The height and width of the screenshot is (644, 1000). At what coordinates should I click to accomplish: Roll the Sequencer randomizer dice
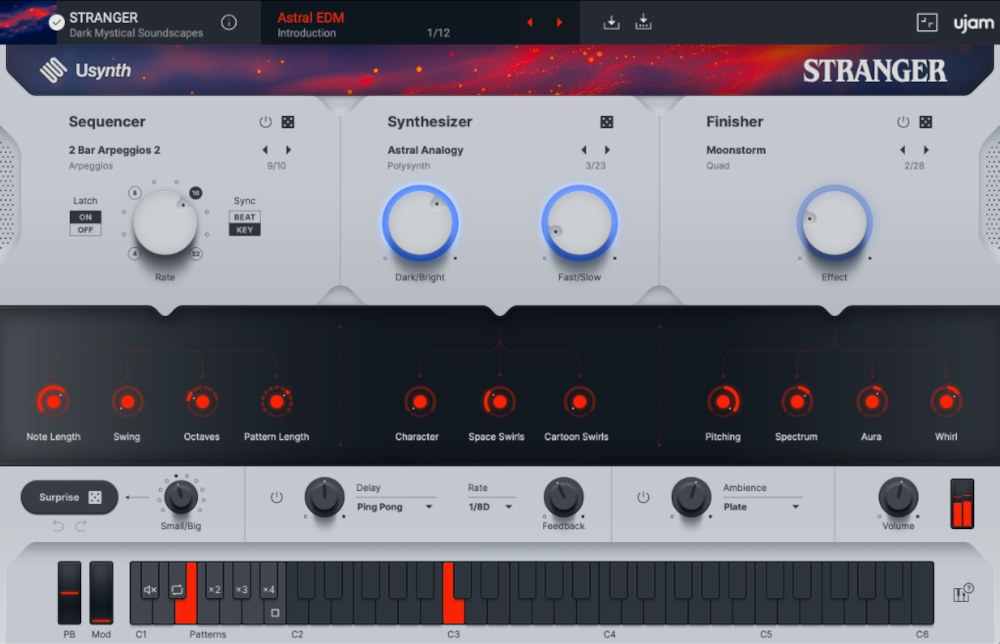pos(290,121)
